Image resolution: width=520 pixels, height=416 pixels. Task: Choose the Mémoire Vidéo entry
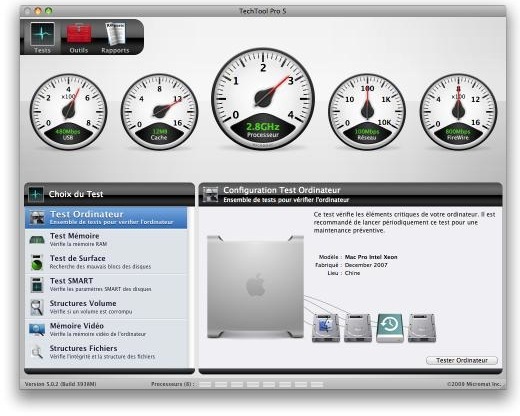(107, 330)
